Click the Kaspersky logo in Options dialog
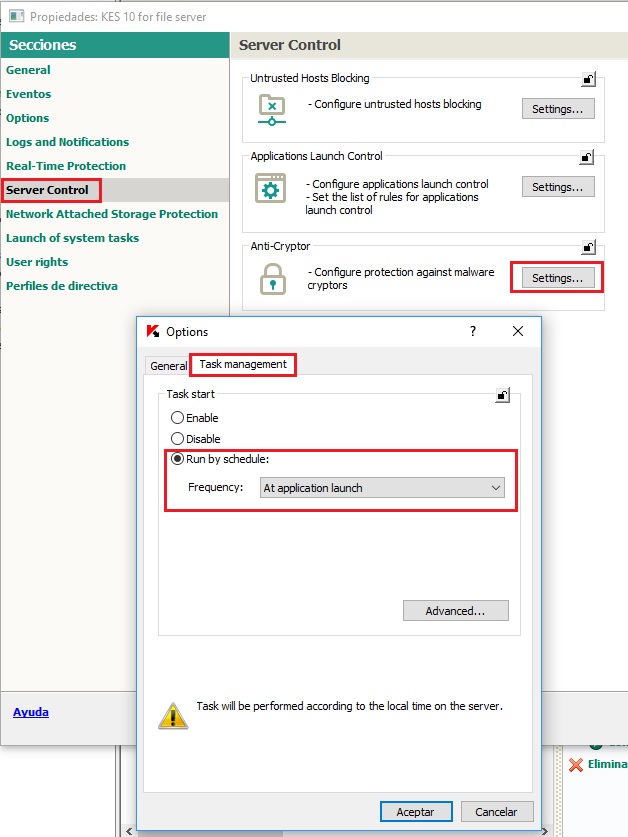 click(153, 331)
